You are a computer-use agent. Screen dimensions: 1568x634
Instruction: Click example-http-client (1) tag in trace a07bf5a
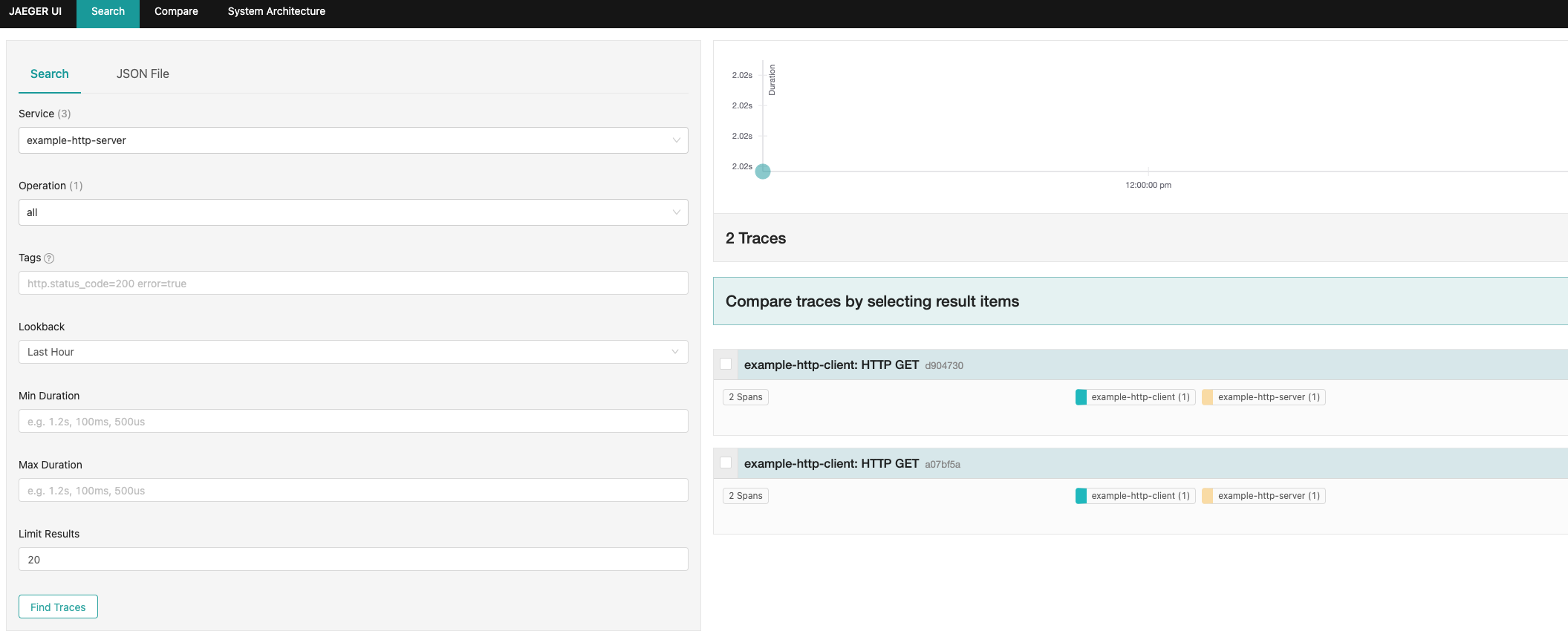coord(1135,496)
